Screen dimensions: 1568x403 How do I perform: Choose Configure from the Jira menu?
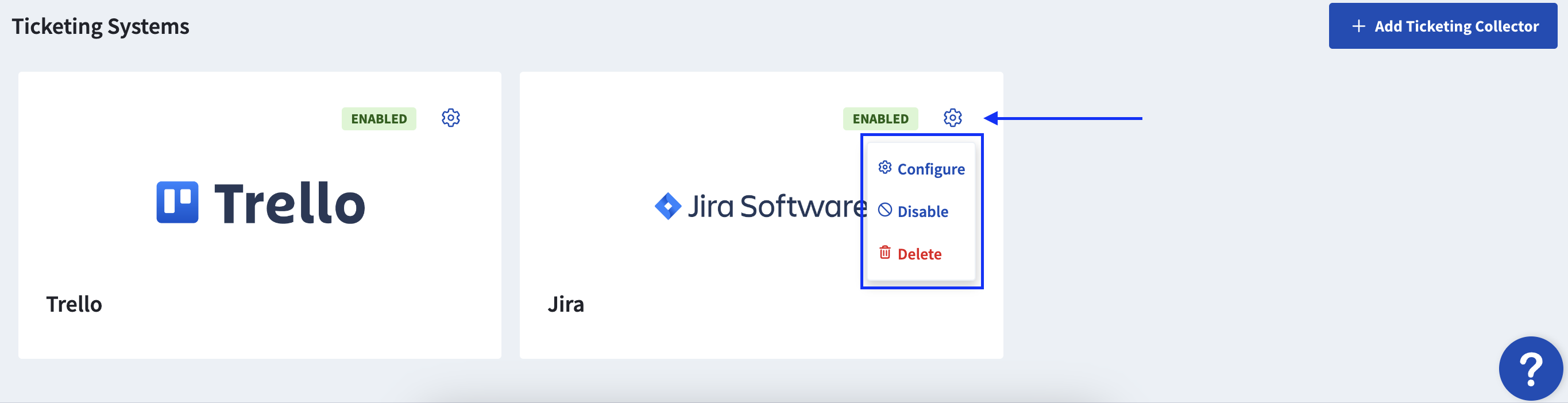tap(921, 169)
